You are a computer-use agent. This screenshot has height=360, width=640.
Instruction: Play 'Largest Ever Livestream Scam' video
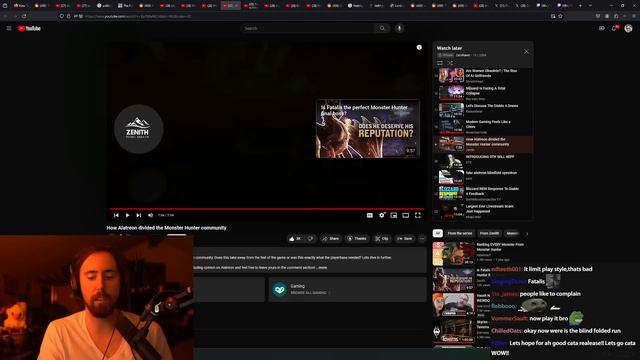coord(483,211)
